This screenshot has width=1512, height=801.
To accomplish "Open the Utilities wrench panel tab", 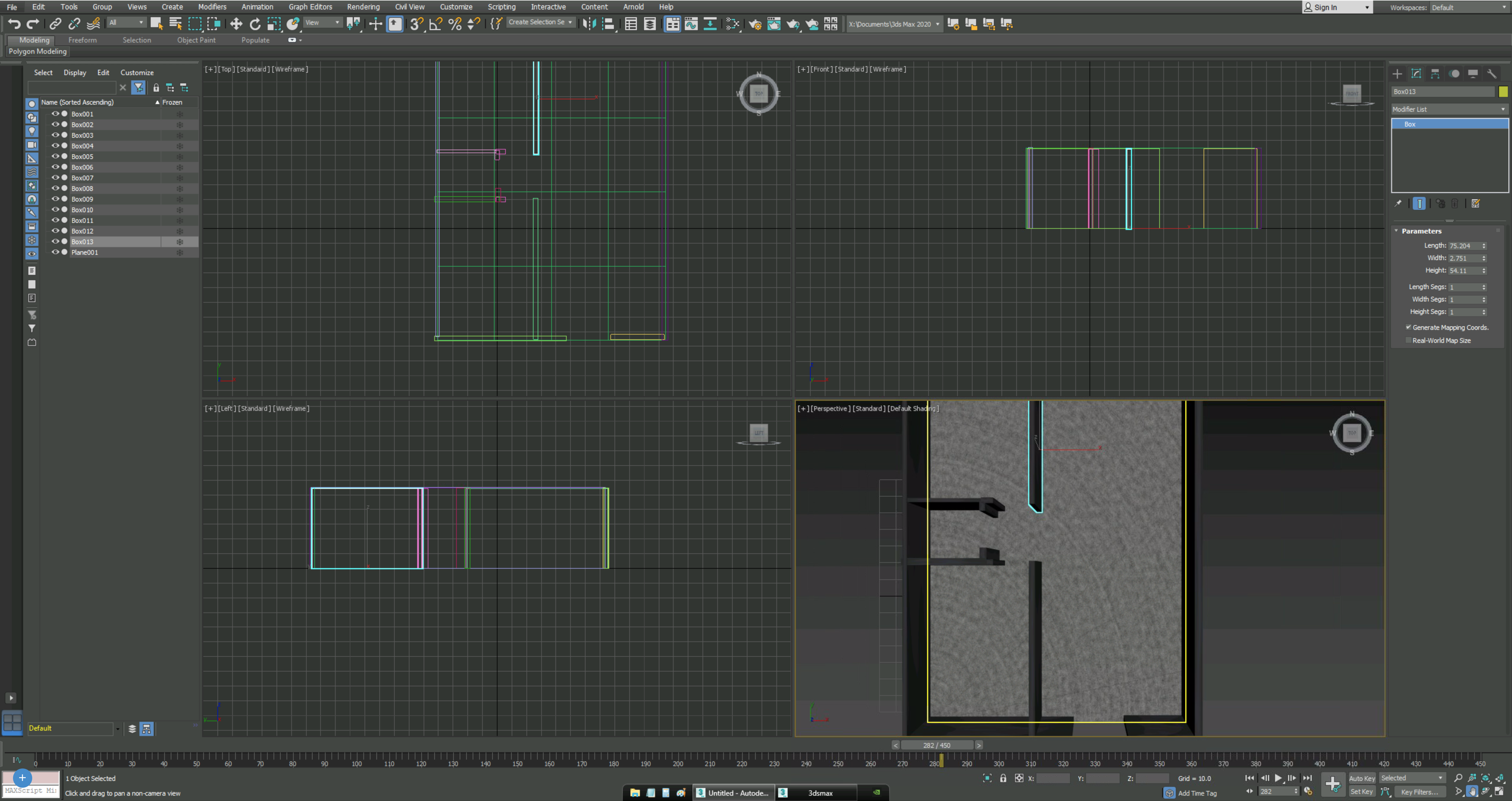I will click(1491, 73).
